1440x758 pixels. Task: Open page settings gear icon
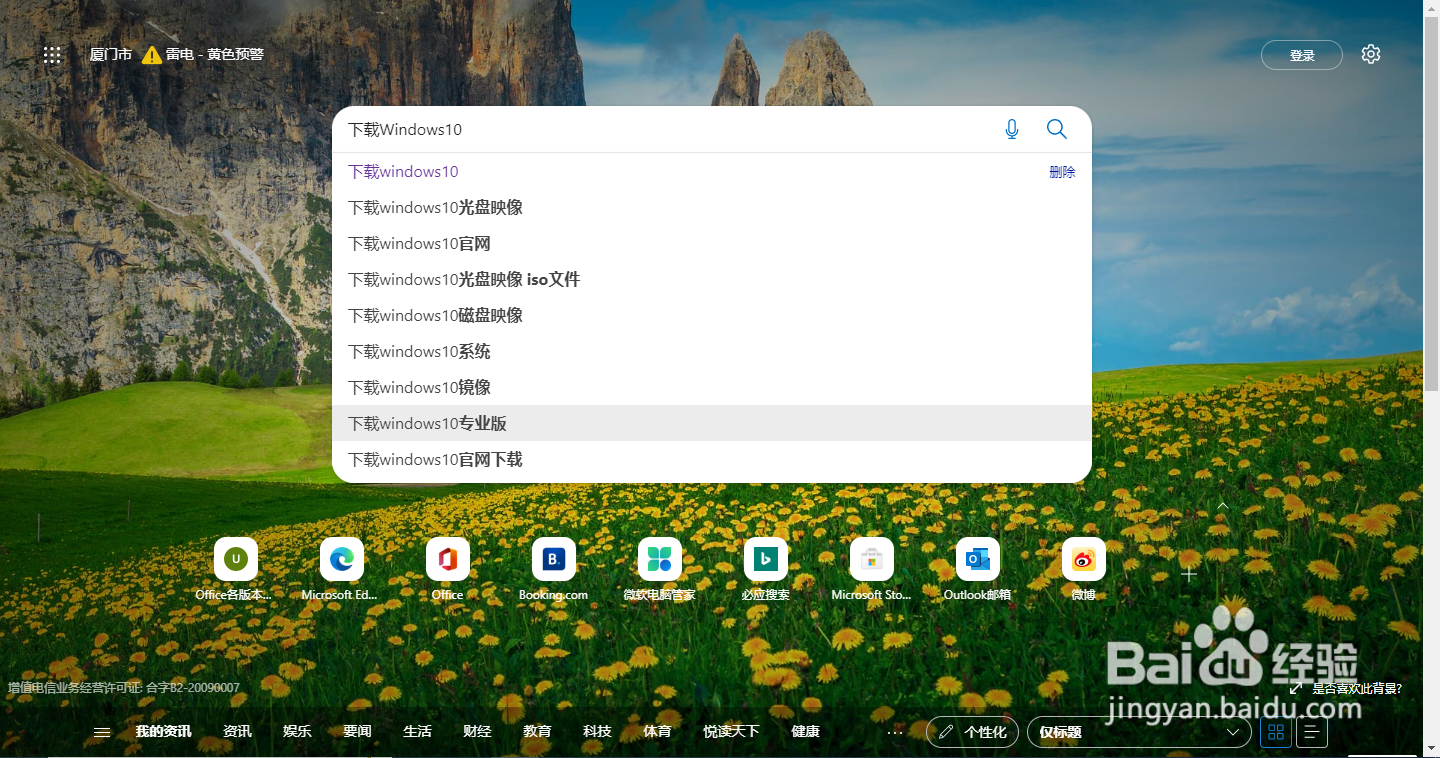1371,54
